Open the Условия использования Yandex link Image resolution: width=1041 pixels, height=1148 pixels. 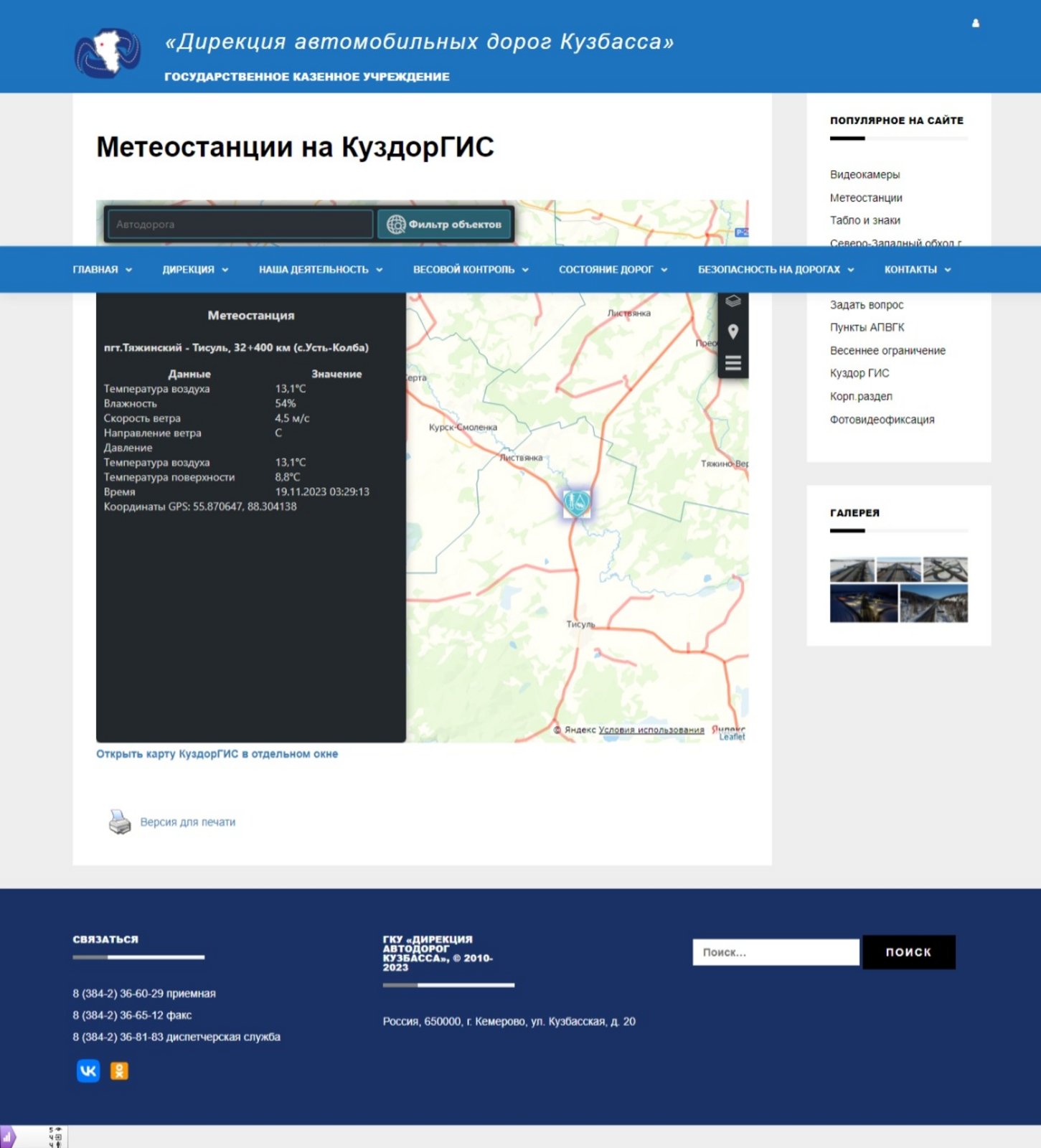click(651, 730)
